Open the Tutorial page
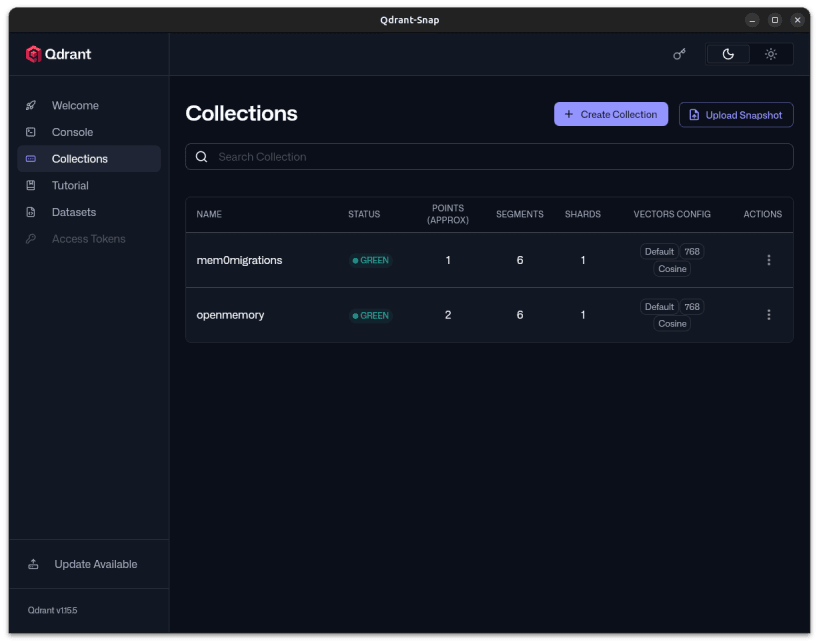Screen dimensions: 819x644 pos(89,185)
